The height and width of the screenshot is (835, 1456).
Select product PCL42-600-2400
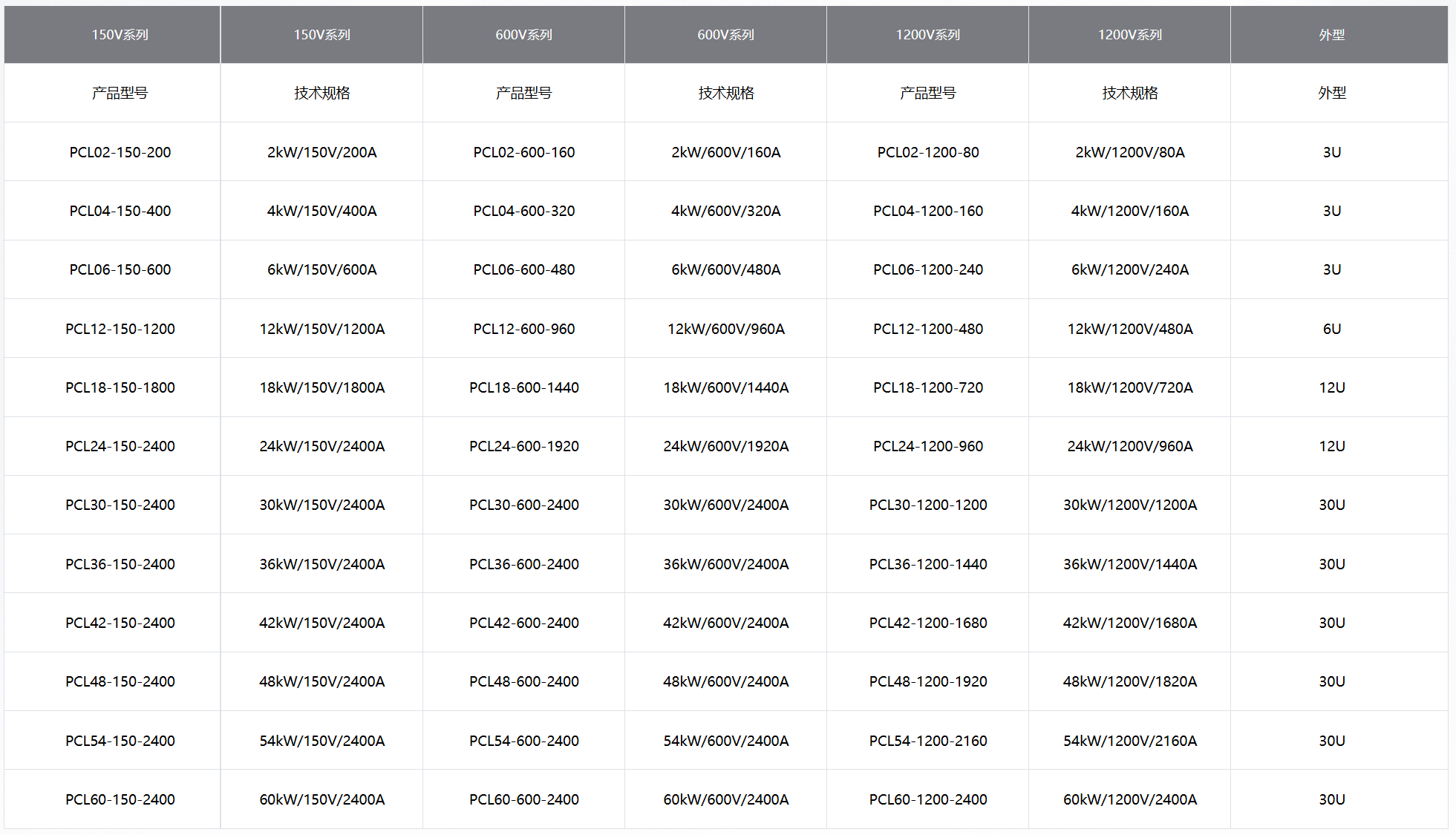pyautogui.click(x=523, y=623)
